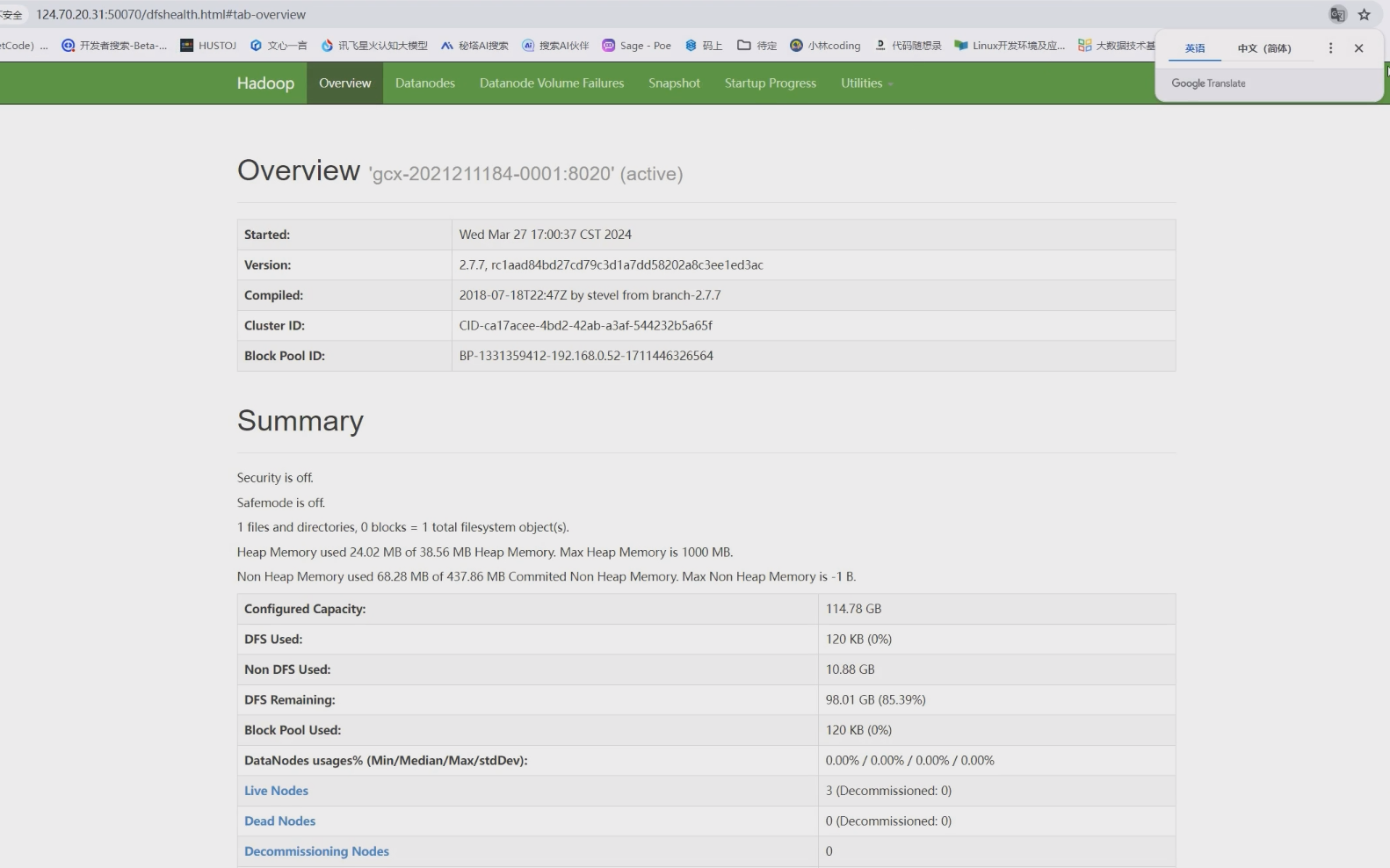Open the Live Nodes link
The image size is (1390, 868).
[276, 791]
